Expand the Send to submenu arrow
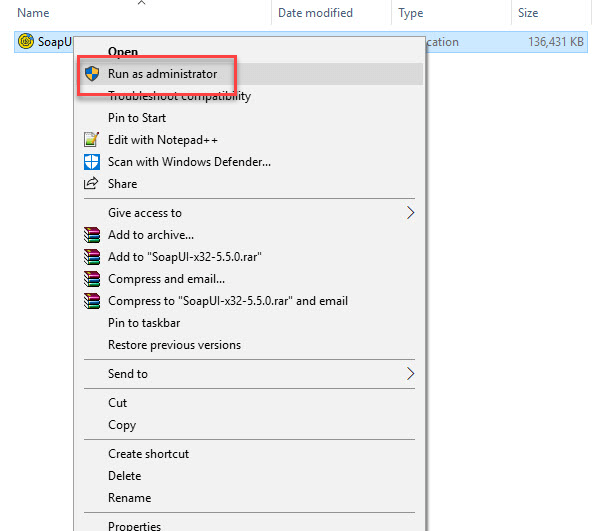The width and height of the screenshot is (601, 531). pos(410,374)
